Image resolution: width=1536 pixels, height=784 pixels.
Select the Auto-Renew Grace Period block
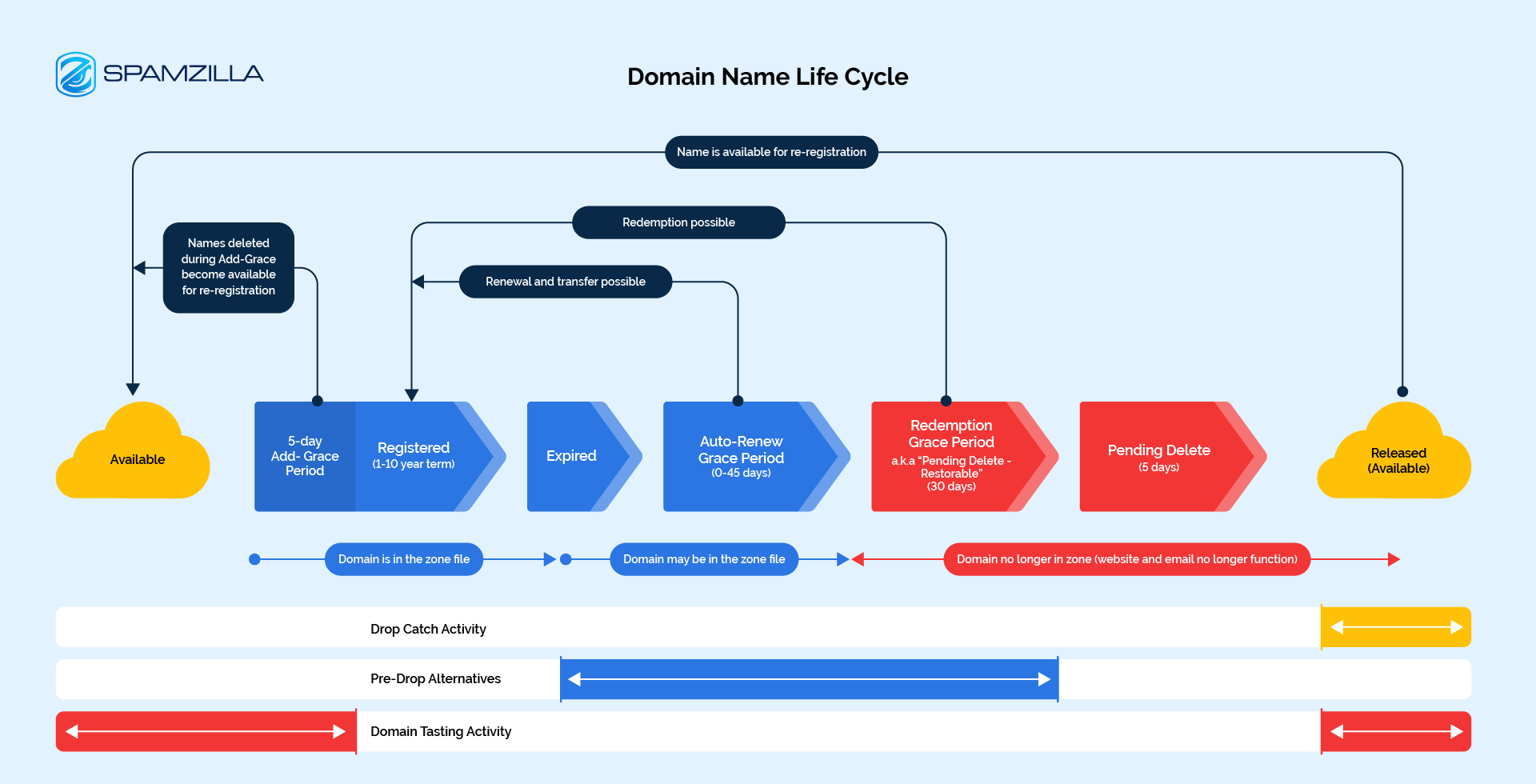756,456
